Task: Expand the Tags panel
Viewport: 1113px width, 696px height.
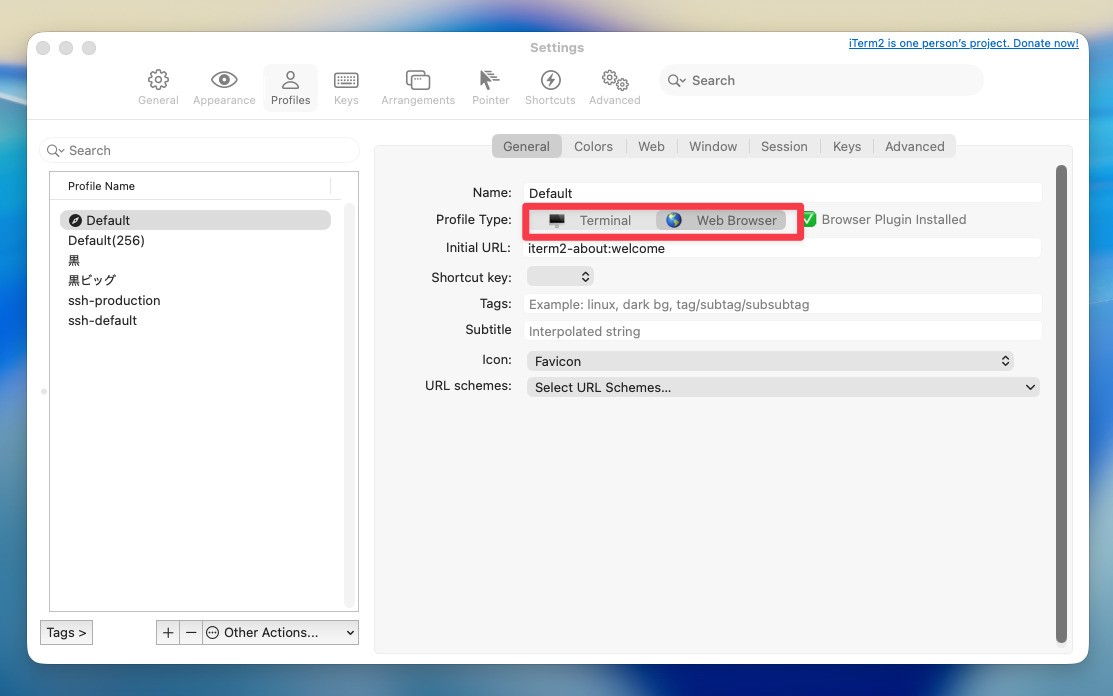Action: (x=67, y=633)
